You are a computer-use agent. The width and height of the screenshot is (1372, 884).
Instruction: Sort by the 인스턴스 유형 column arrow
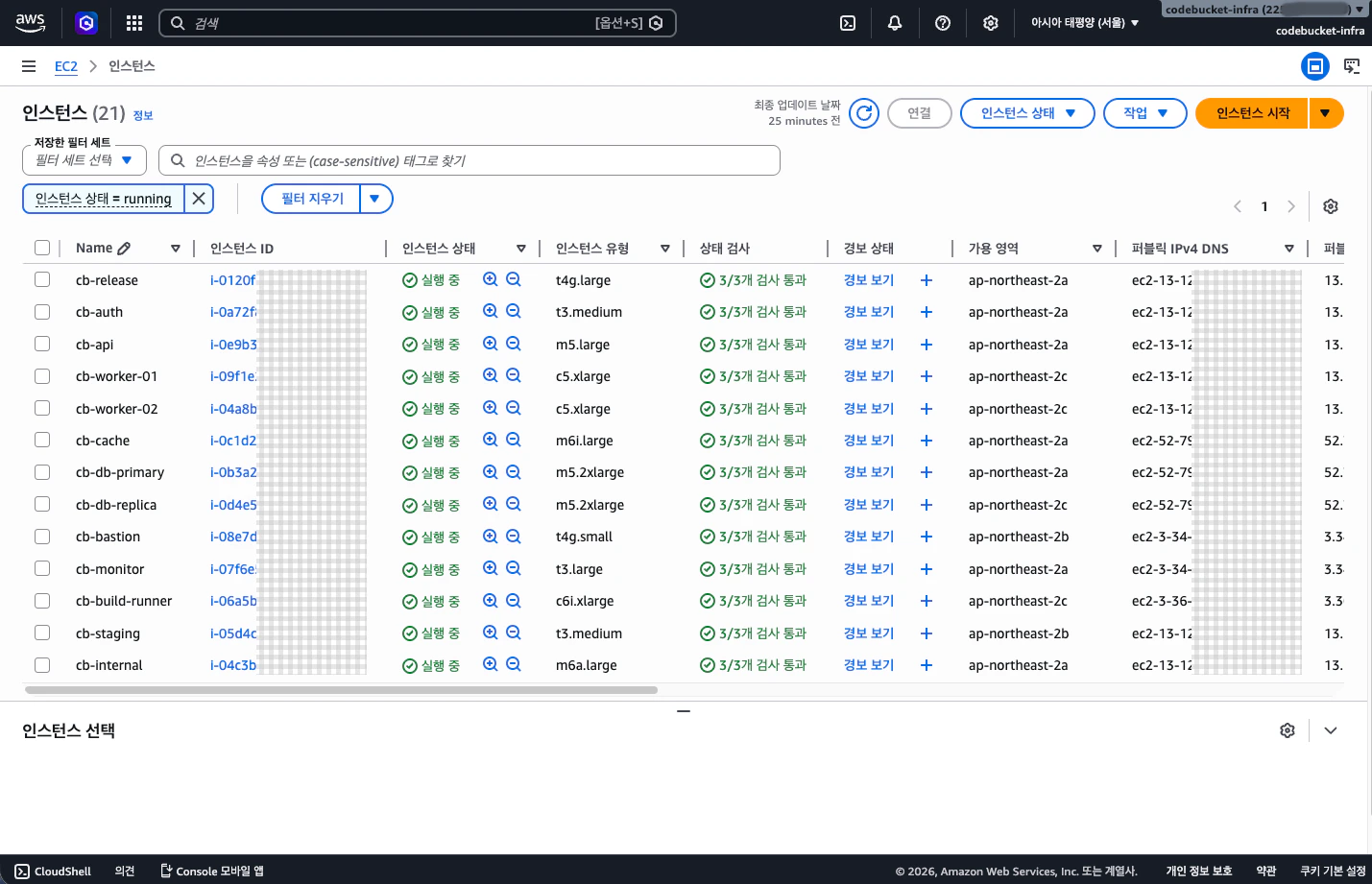point(664,249)
